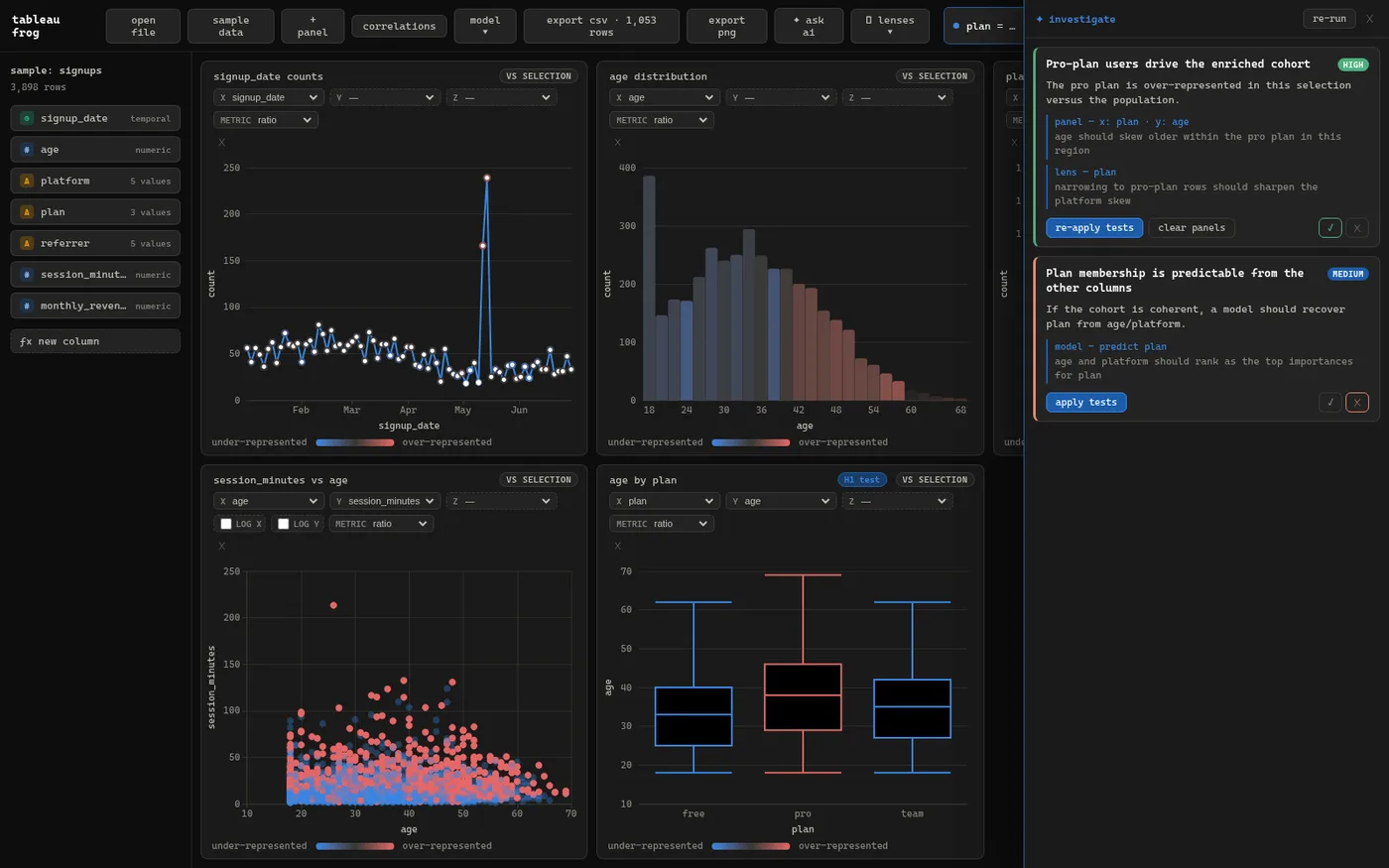Open the lenses menu
1389x868 pixels.
tap(890, 26)
